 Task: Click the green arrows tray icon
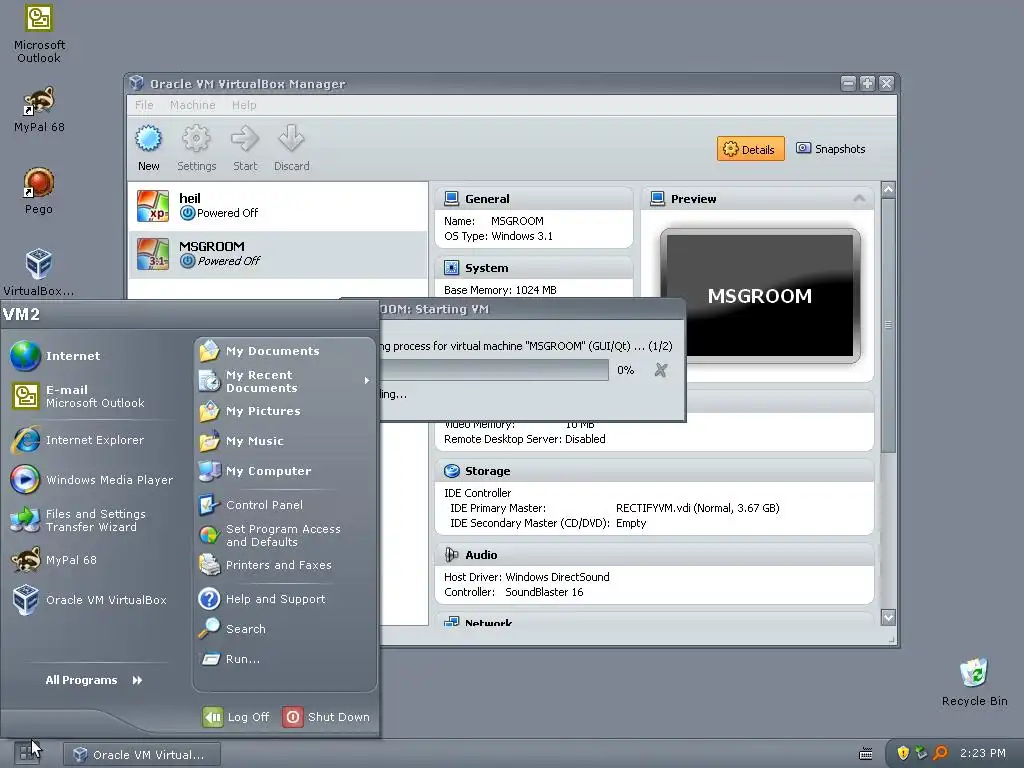(921, 753)
